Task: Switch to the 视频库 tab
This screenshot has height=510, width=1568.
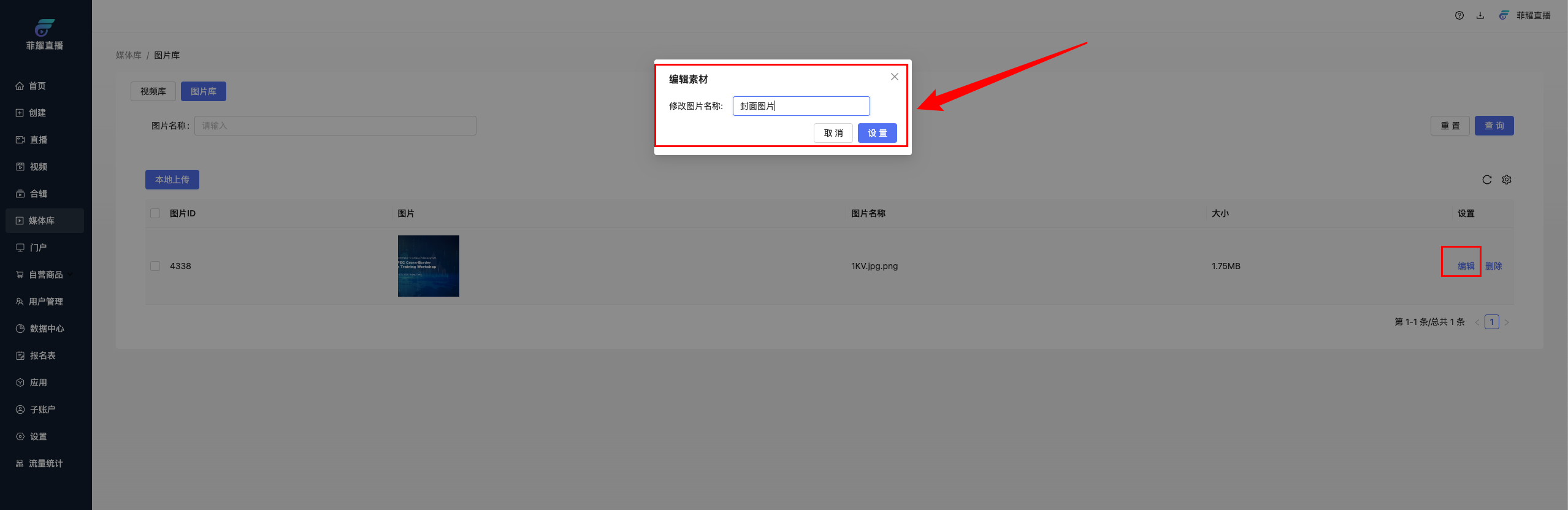Action: 153,91
